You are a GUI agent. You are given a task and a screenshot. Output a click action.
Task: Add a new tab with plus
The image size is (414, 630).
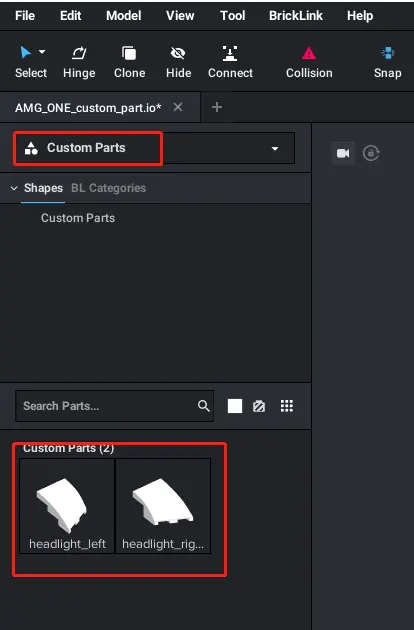(217, 107)
